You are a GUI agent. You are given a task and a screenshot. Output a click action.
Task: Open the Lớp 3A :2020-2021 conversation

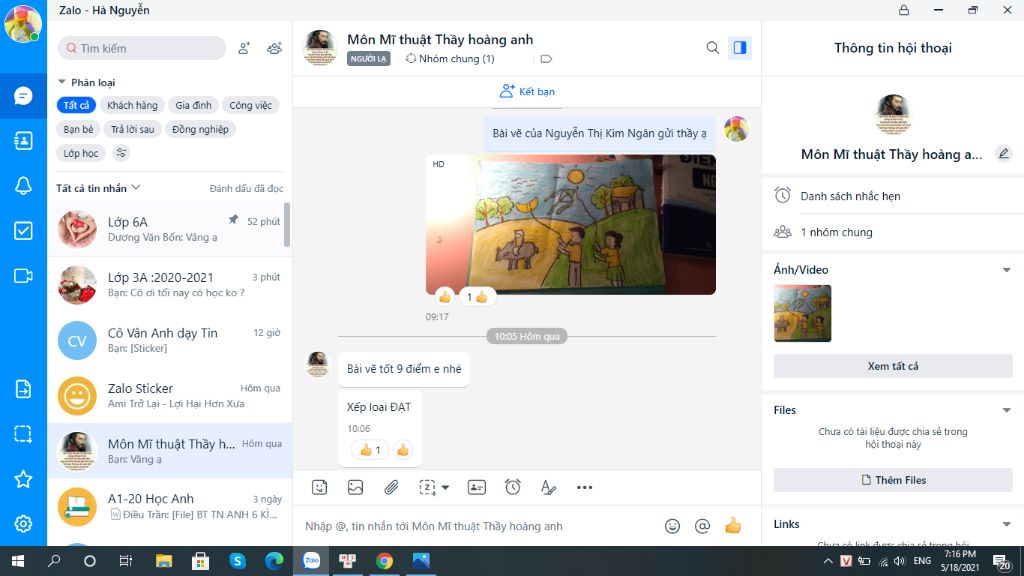point(168,285)
